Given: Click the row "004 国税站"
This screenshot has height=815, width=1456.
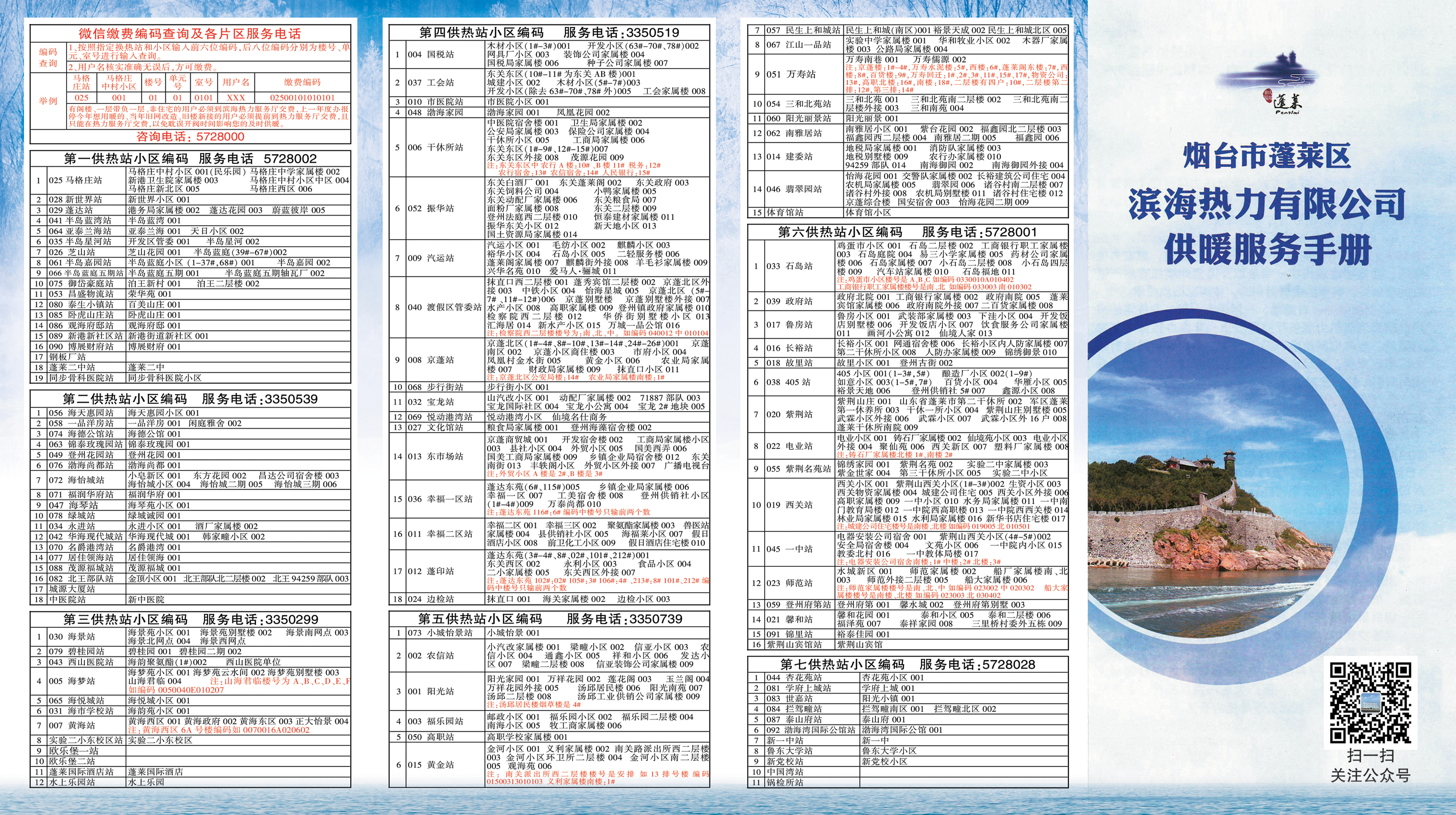Looking at the screenshot, I should 550,54.
